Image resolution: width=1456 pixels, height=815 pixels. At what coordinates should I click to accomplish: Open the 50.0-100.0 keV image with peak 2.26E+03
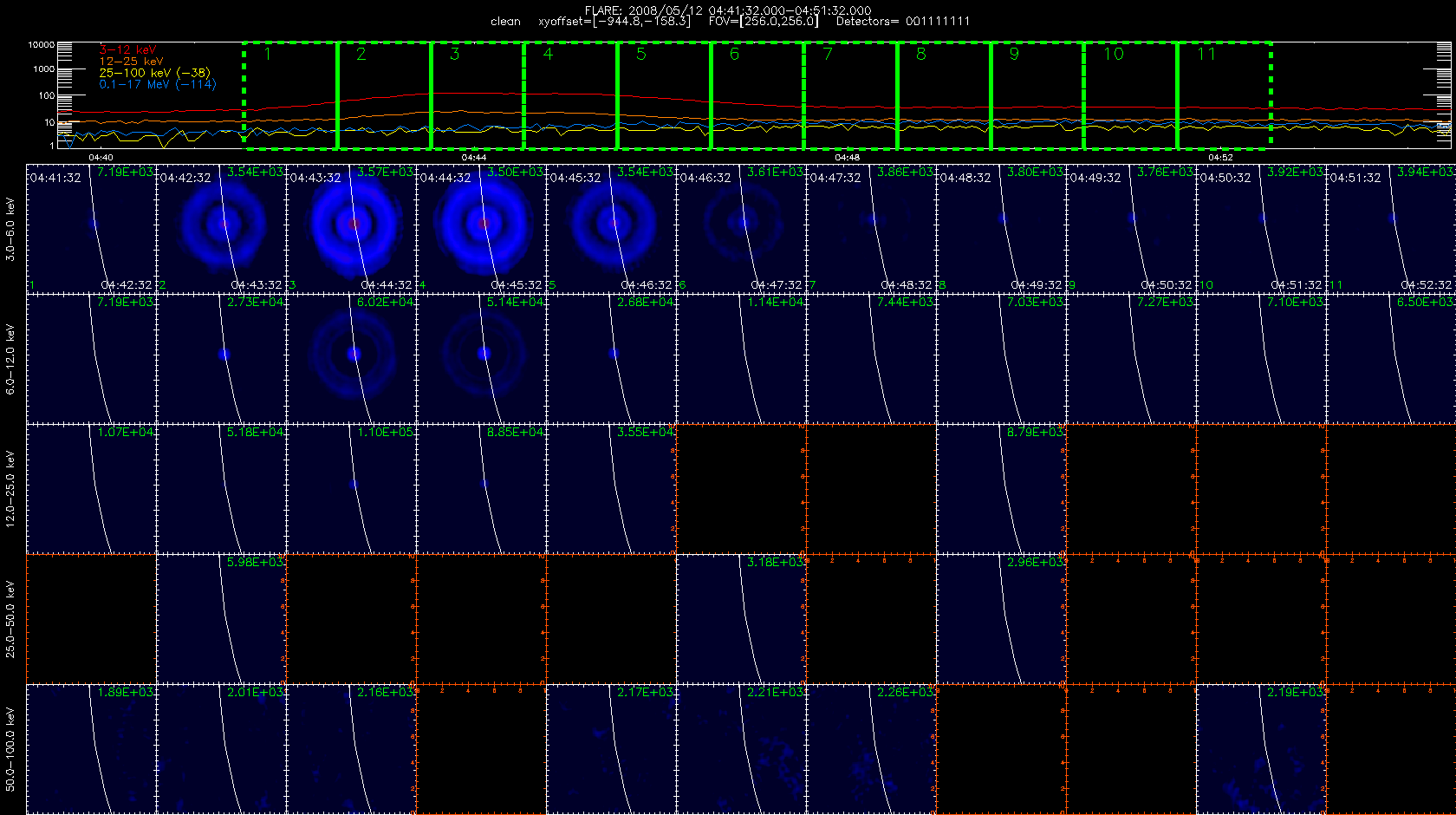click(871, 749)
